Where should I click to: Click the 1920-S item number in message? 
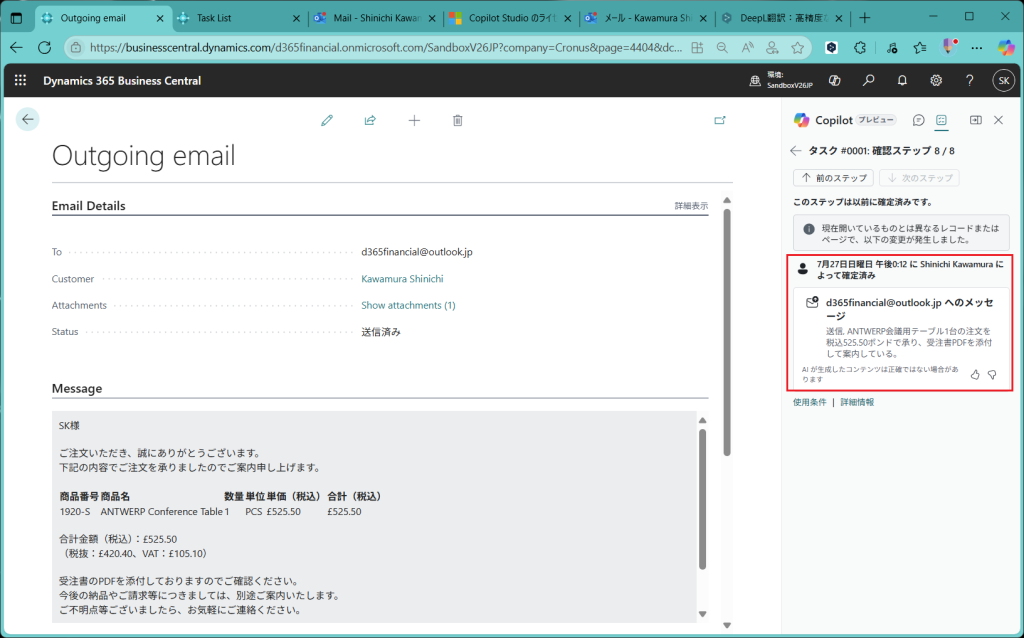coord(75,511)
